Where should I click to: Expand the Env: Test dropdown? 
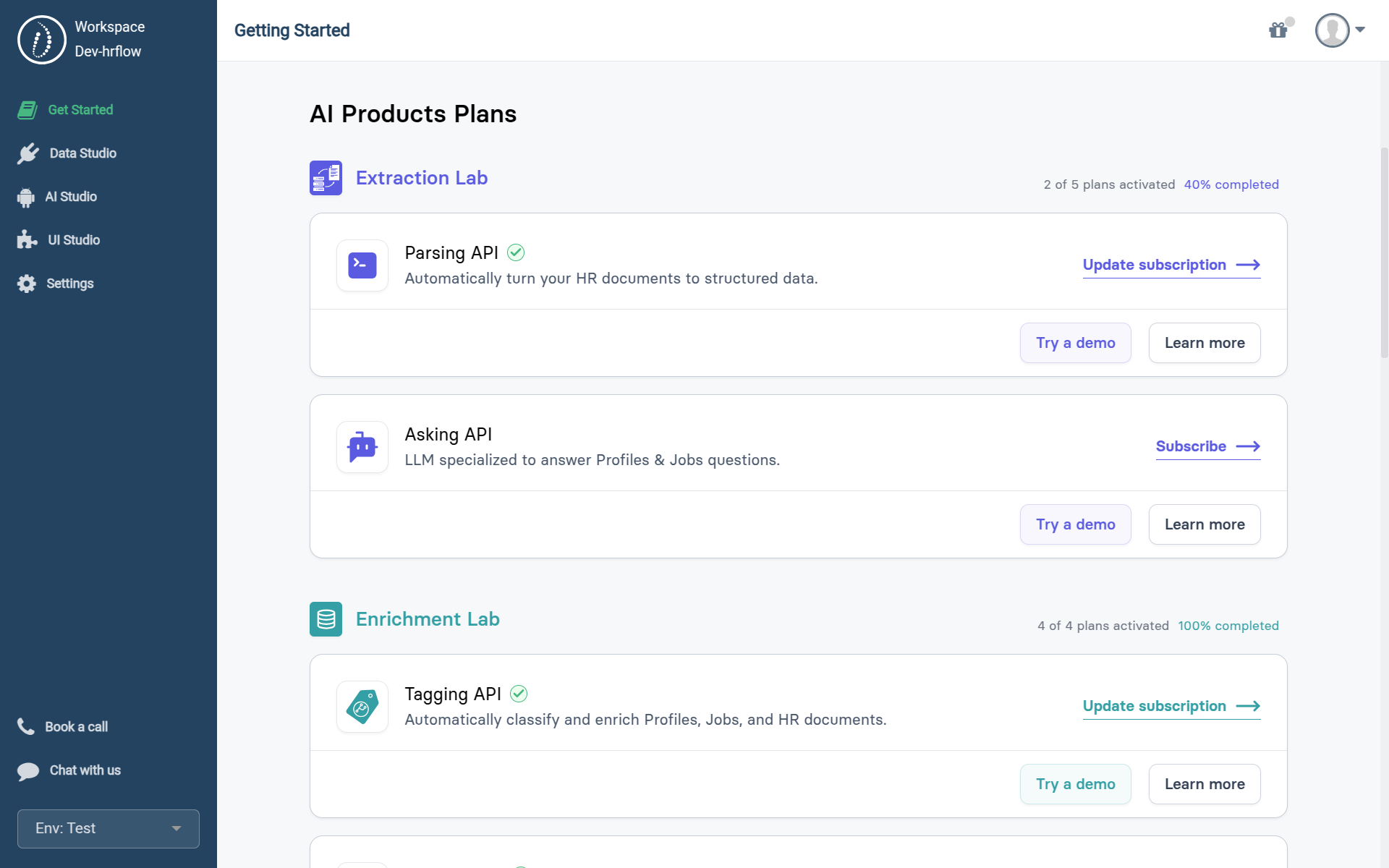click(109, 828)
